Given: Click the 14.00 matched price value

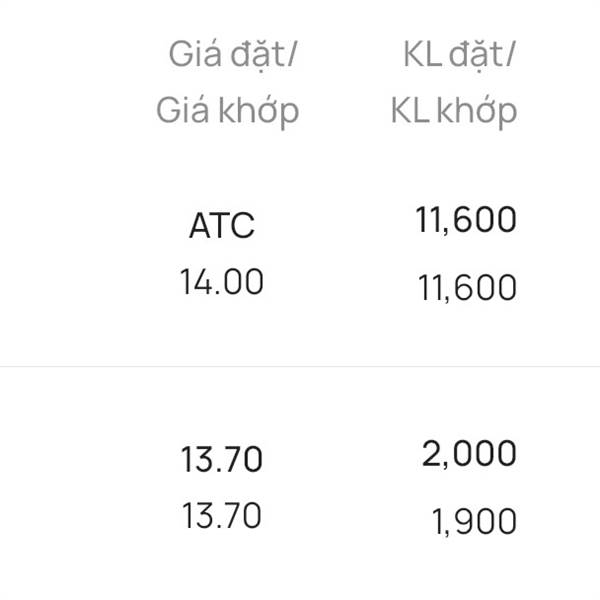Looking at the screenshot, I should point(222,283).
